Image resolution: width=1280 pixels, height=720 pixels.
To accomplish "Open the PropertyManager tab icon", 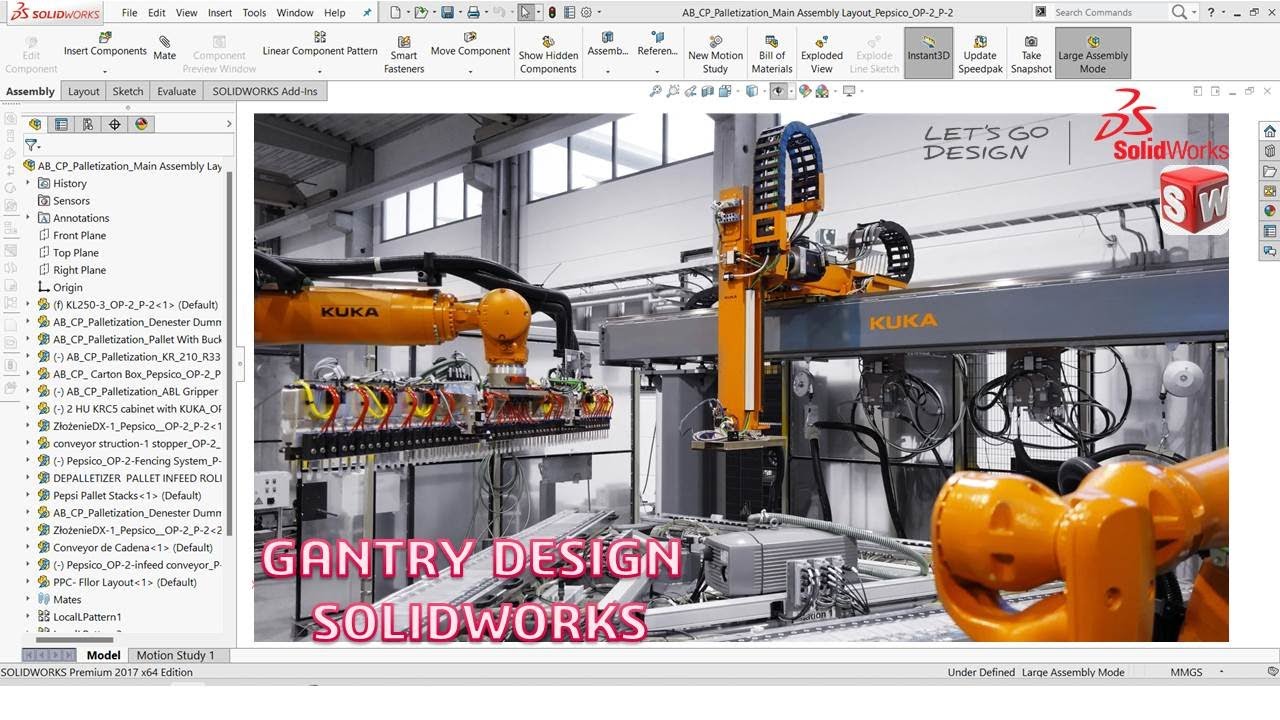I will click(x=62, y=124).
